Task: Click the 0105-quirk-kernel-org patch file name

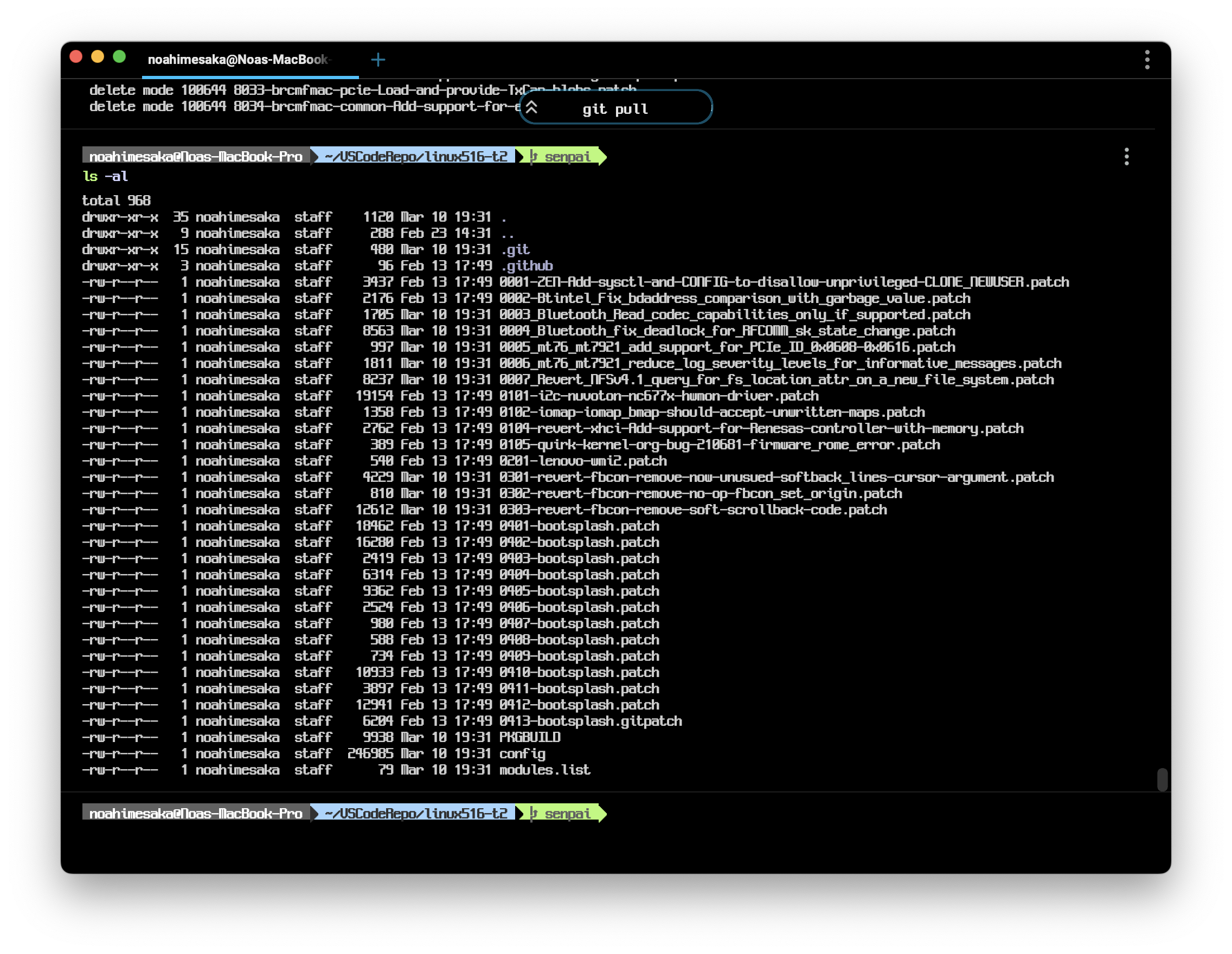Action: pos(720,444)
